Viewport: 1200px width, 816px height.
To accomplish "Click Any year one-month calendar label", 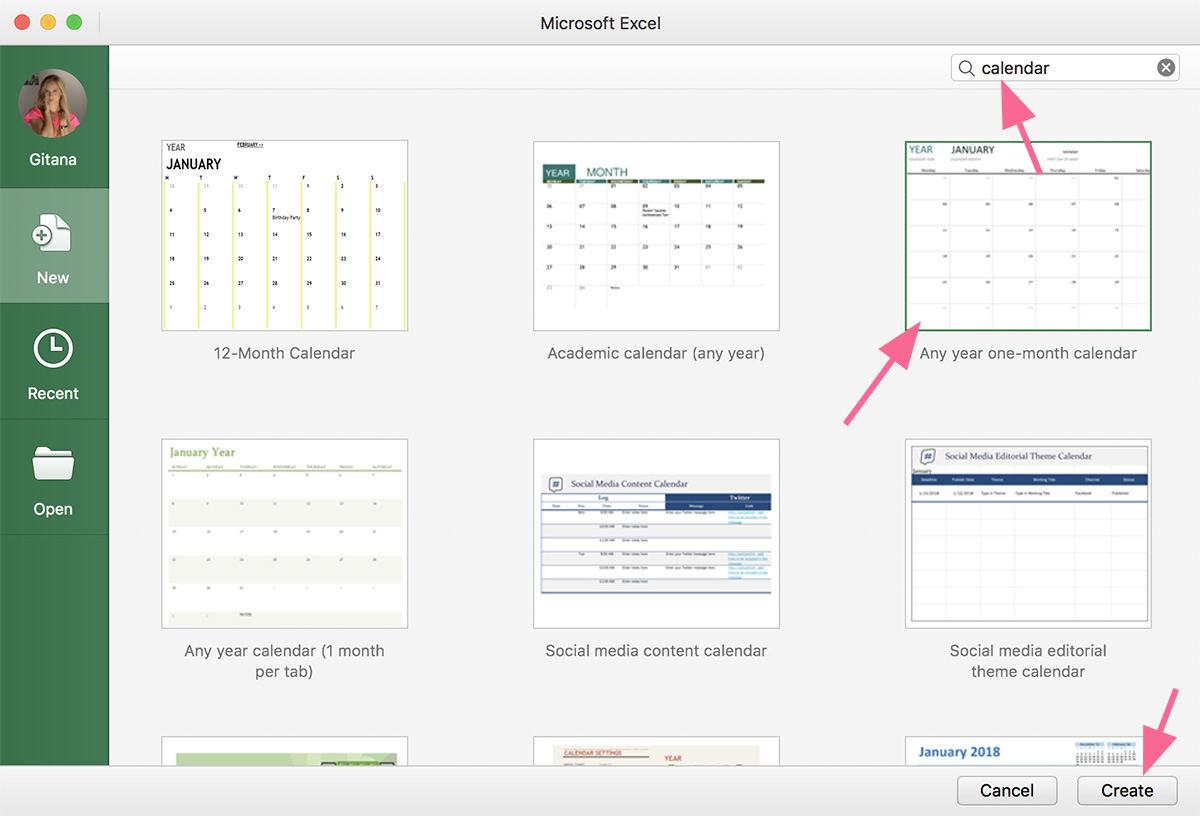I will [1028, 353].
